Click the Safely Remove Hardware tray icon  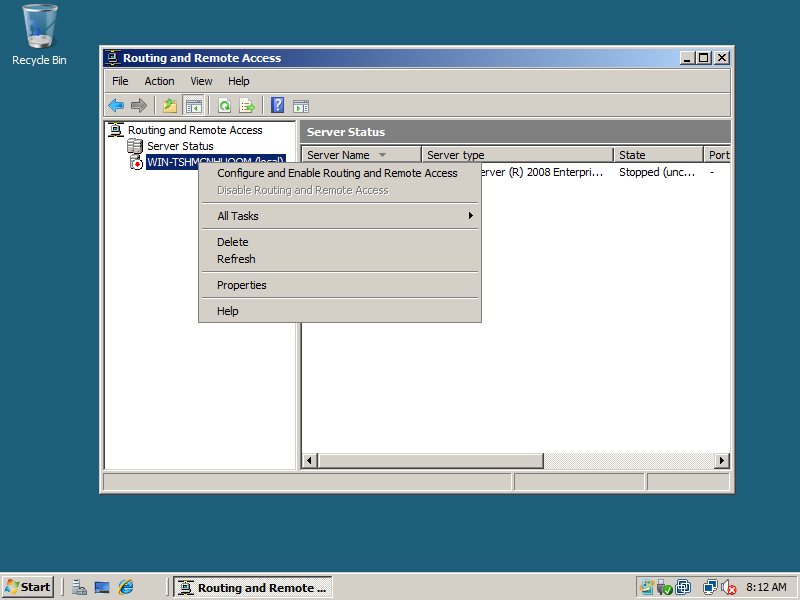(665, 587)
